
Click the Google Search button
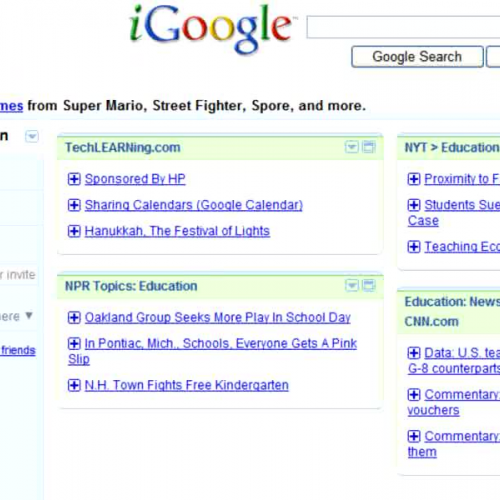417,57
